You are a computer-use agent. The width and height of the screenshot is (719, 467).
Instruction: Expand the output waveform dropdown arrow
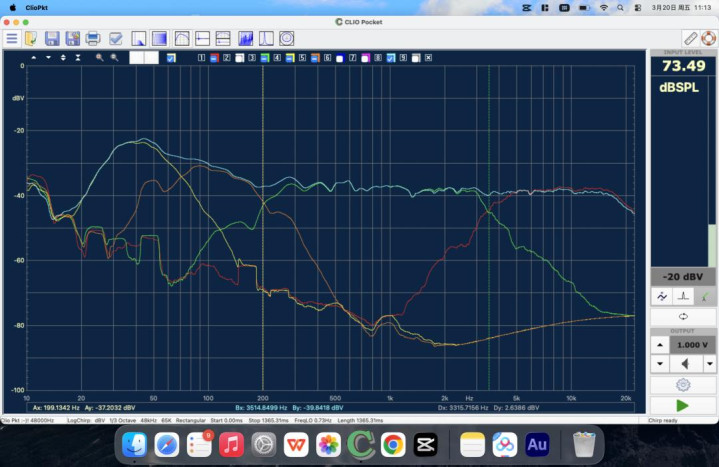pyautogui.click(x=709, y=364)
